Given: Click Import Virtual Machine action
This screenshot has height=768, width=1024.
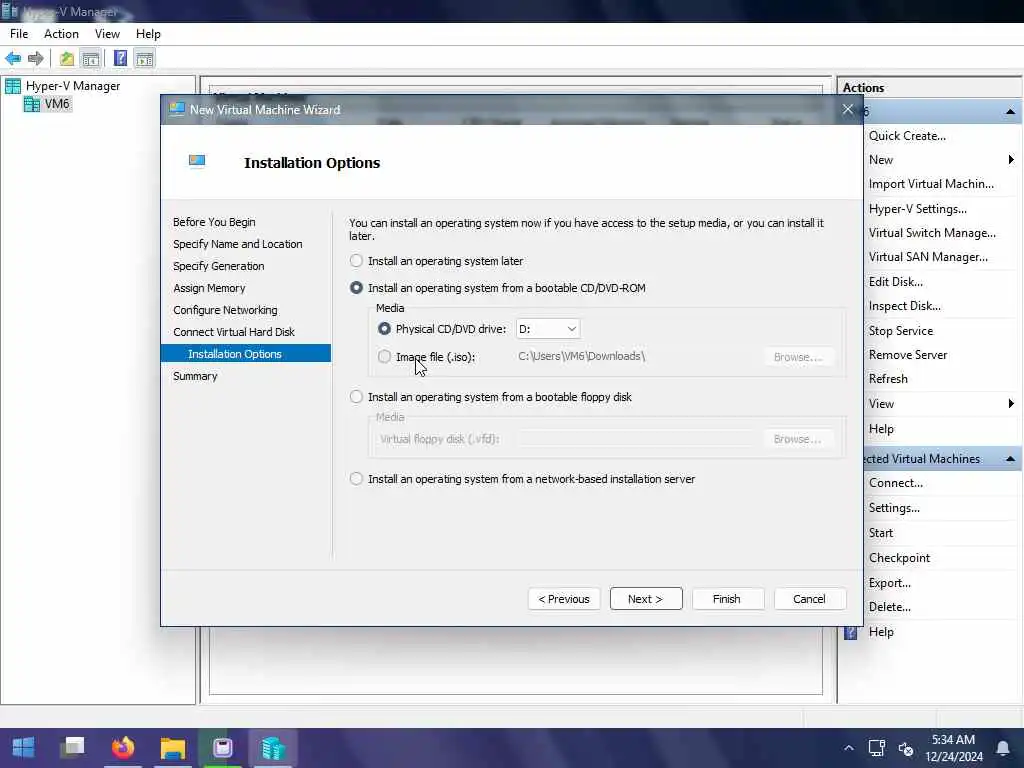Looking at the screenshot, I should point(931,184).
